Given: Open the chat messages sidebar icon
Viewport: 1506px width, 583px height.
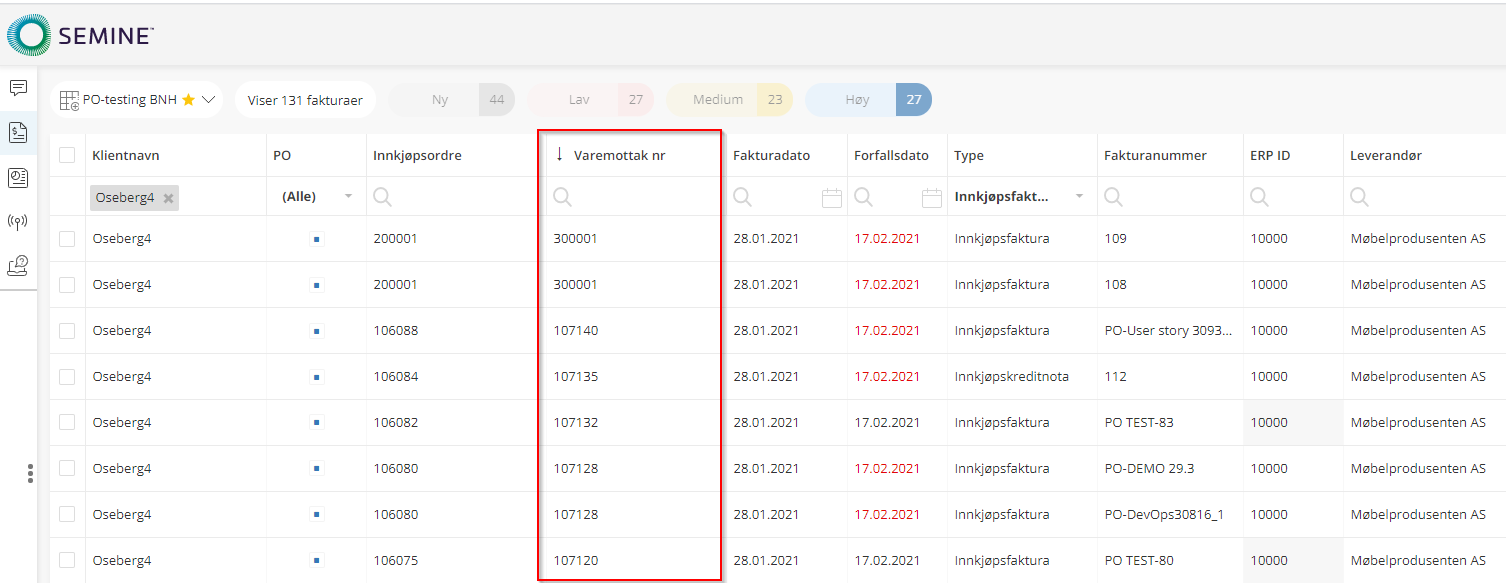Looking at the screenshot, I should click(x=18, y=88).
